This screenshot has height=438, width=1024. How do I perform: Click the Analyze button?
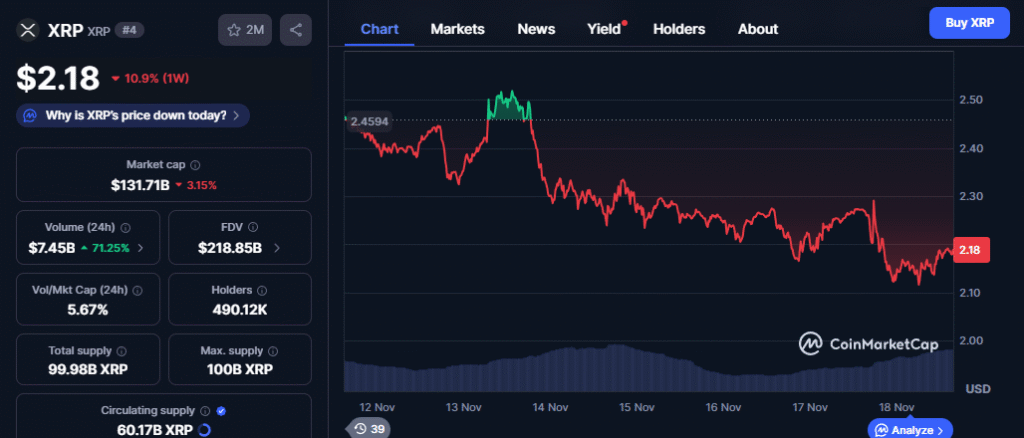(910, 430)
